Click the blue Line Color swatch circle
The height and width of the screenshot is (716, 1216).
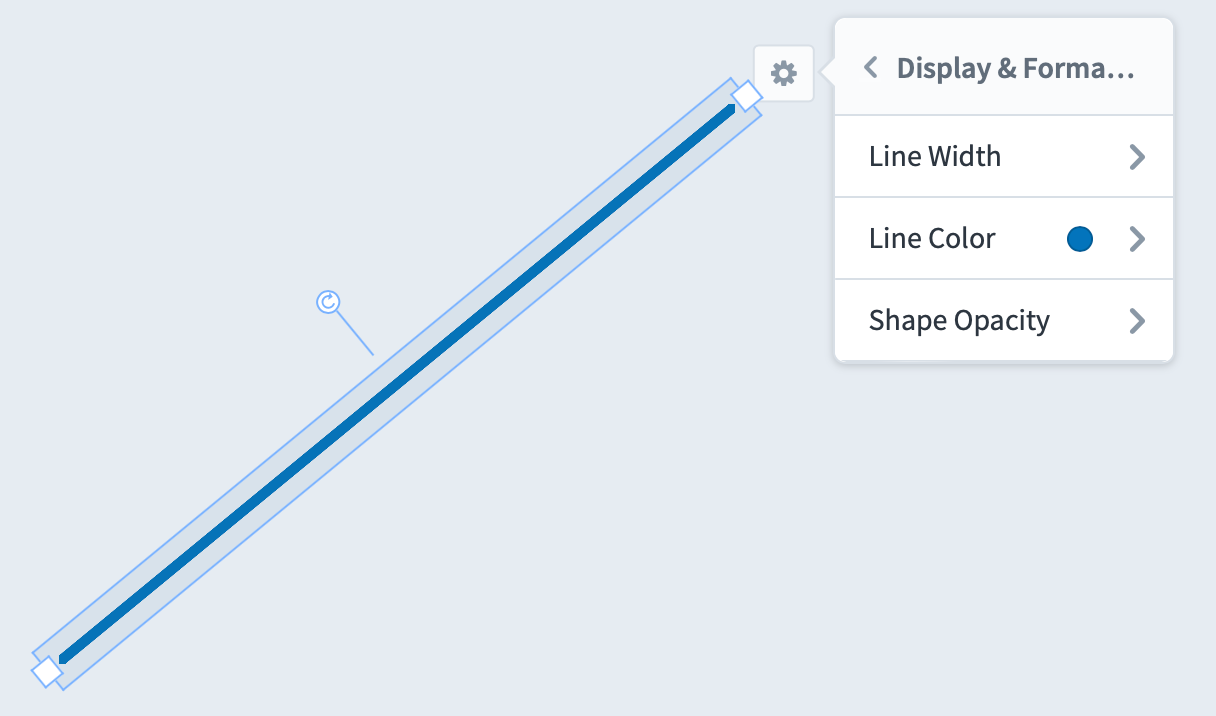[x=1080, y=239]
